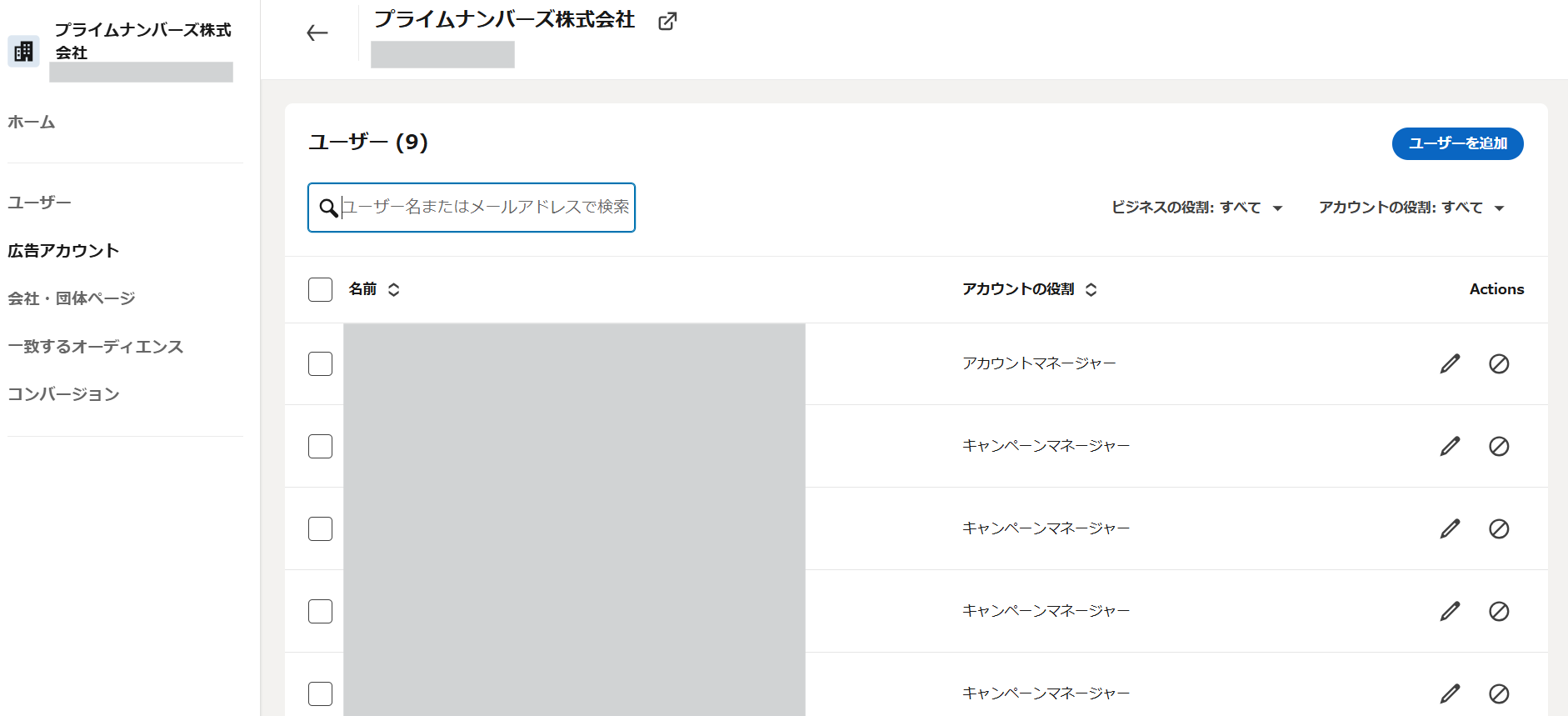Go to コンバージョン in the sidebar
The width and height of the screenshot is (1568, 716).
(x=63, y=394)
